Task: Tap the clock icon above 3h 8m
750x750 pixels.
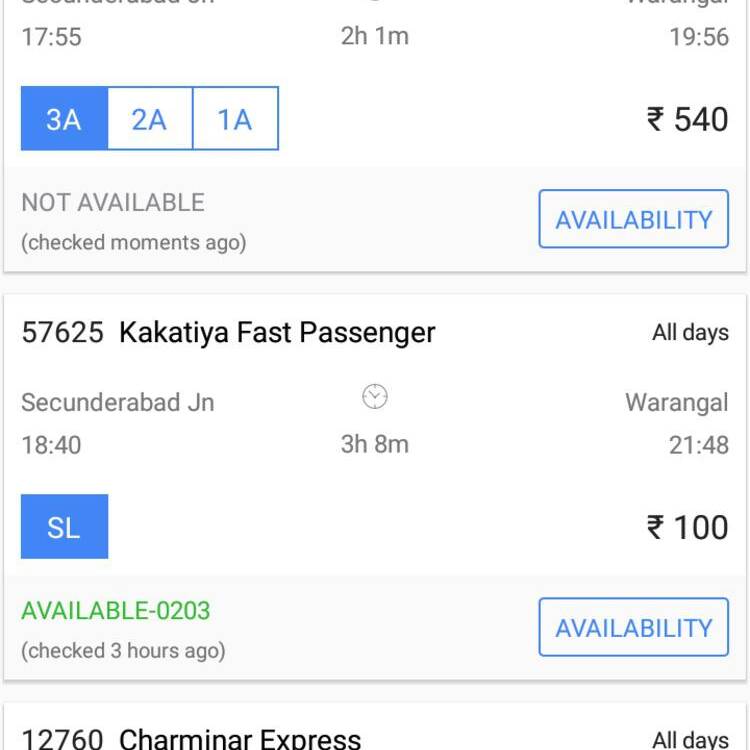Action: point(375,397)
